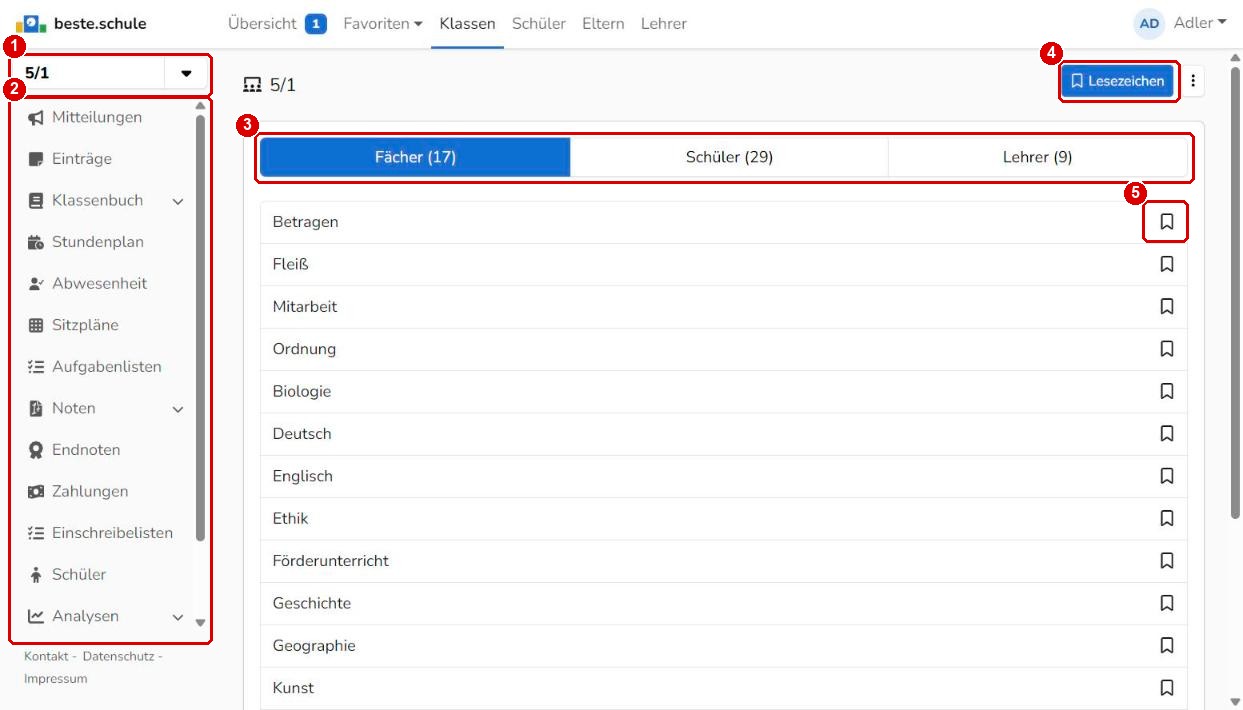Open the Impressum footer link
This screenshot has height=710, width=1243.
pyautogui.click(x=55, y=679)
